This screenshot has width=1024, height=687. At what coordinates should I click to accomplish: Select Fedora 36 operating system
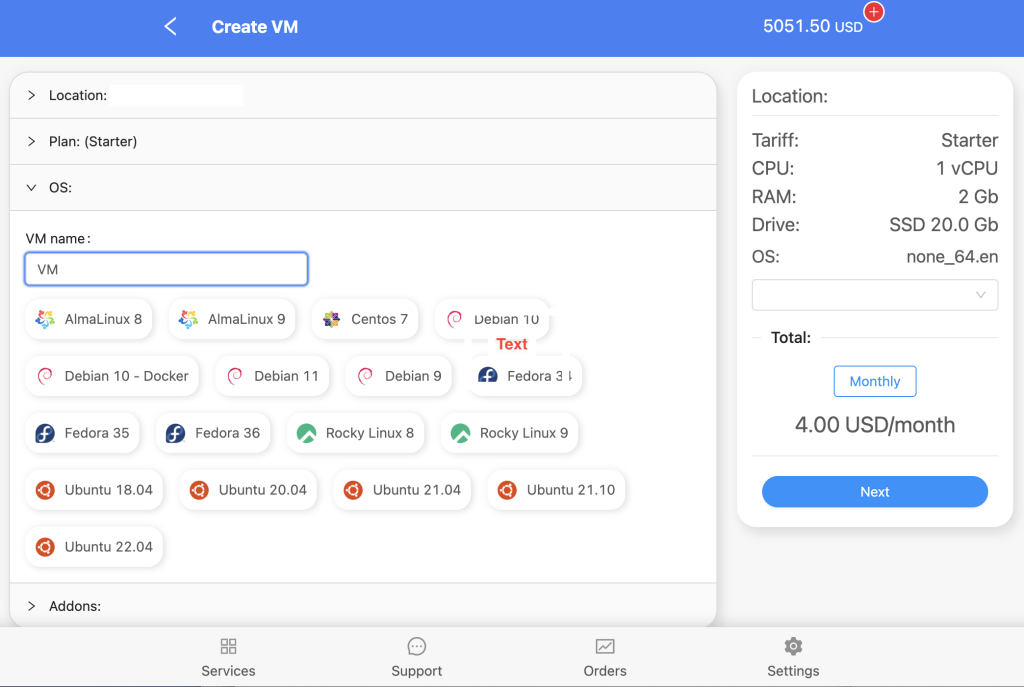[213, 433]
